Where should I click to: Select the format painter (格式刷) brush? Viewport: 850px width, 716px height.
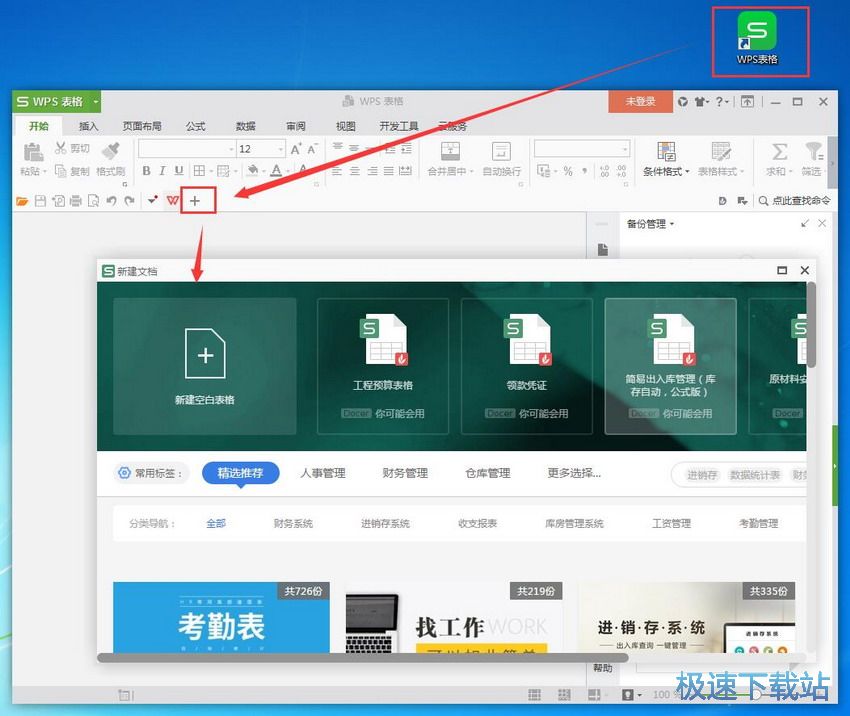click(x=111, y=150)
